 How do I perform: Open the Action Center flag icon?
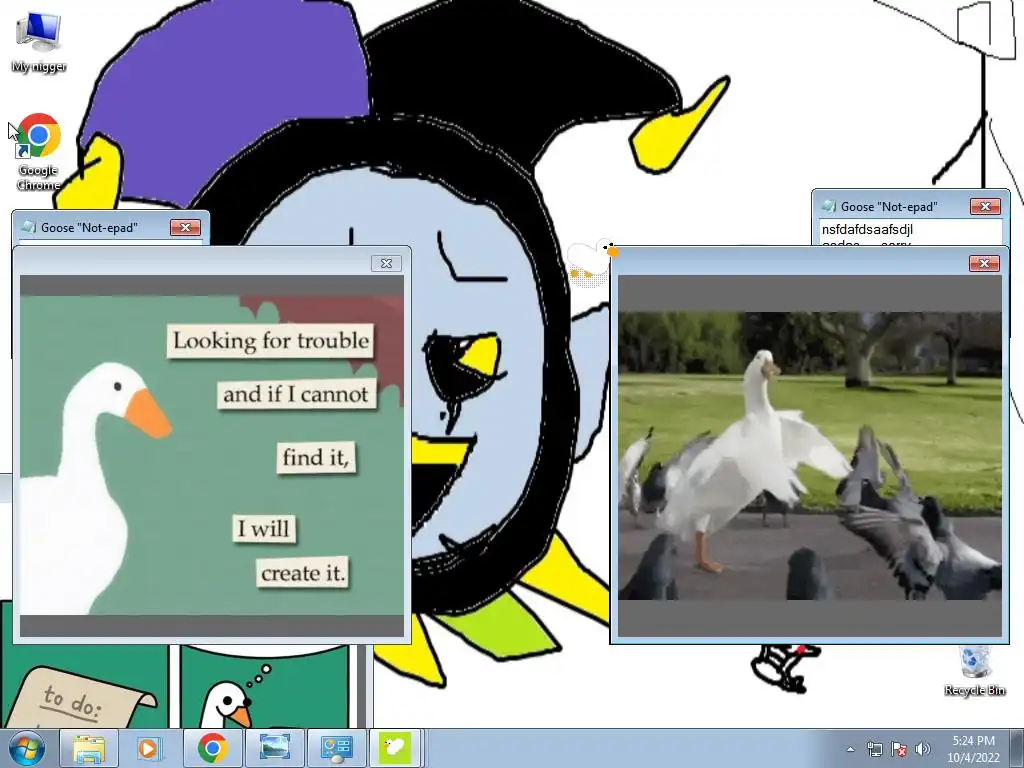tap(899, 749)
